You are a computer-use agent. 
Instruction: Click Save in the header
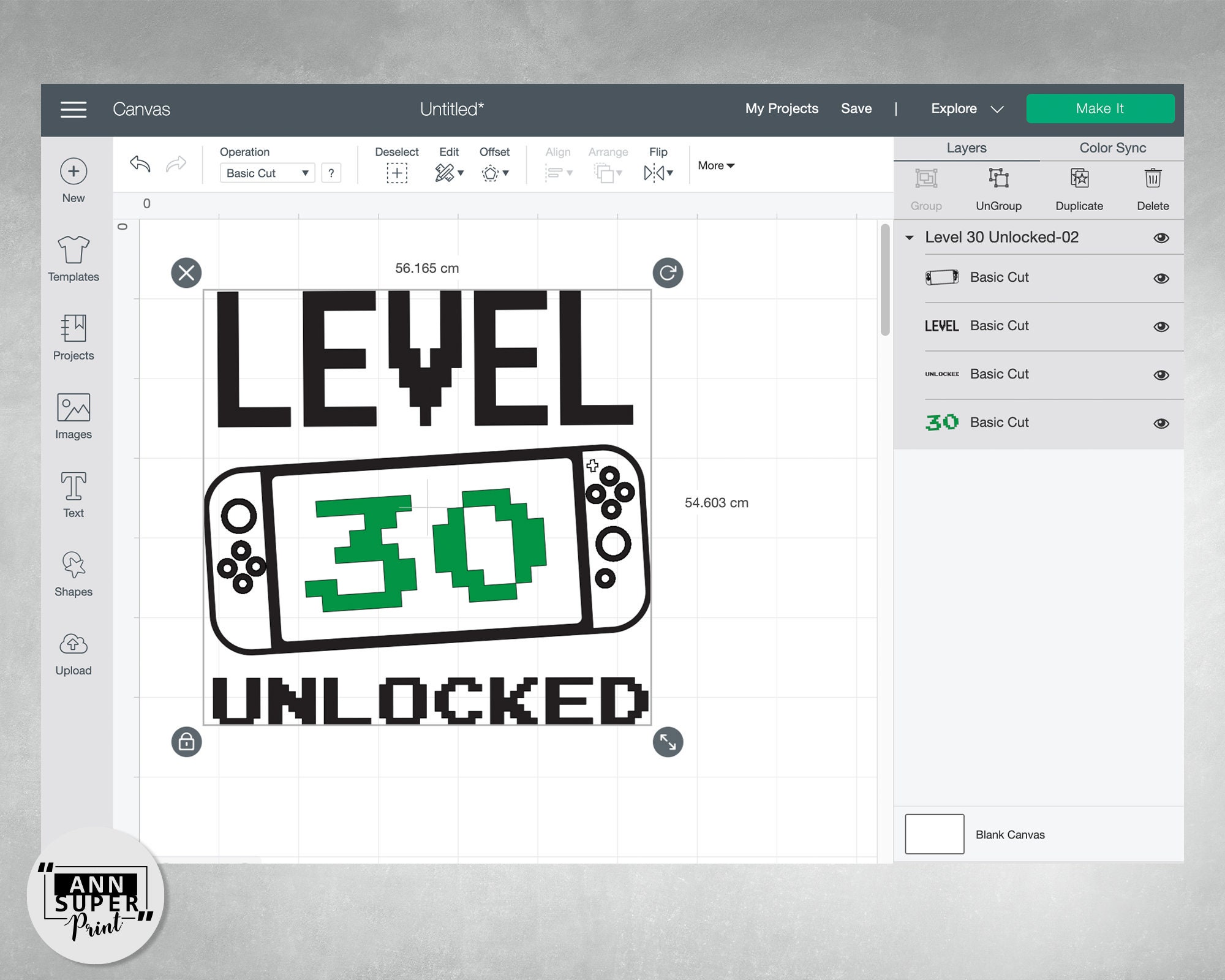[x=856, y=108]
